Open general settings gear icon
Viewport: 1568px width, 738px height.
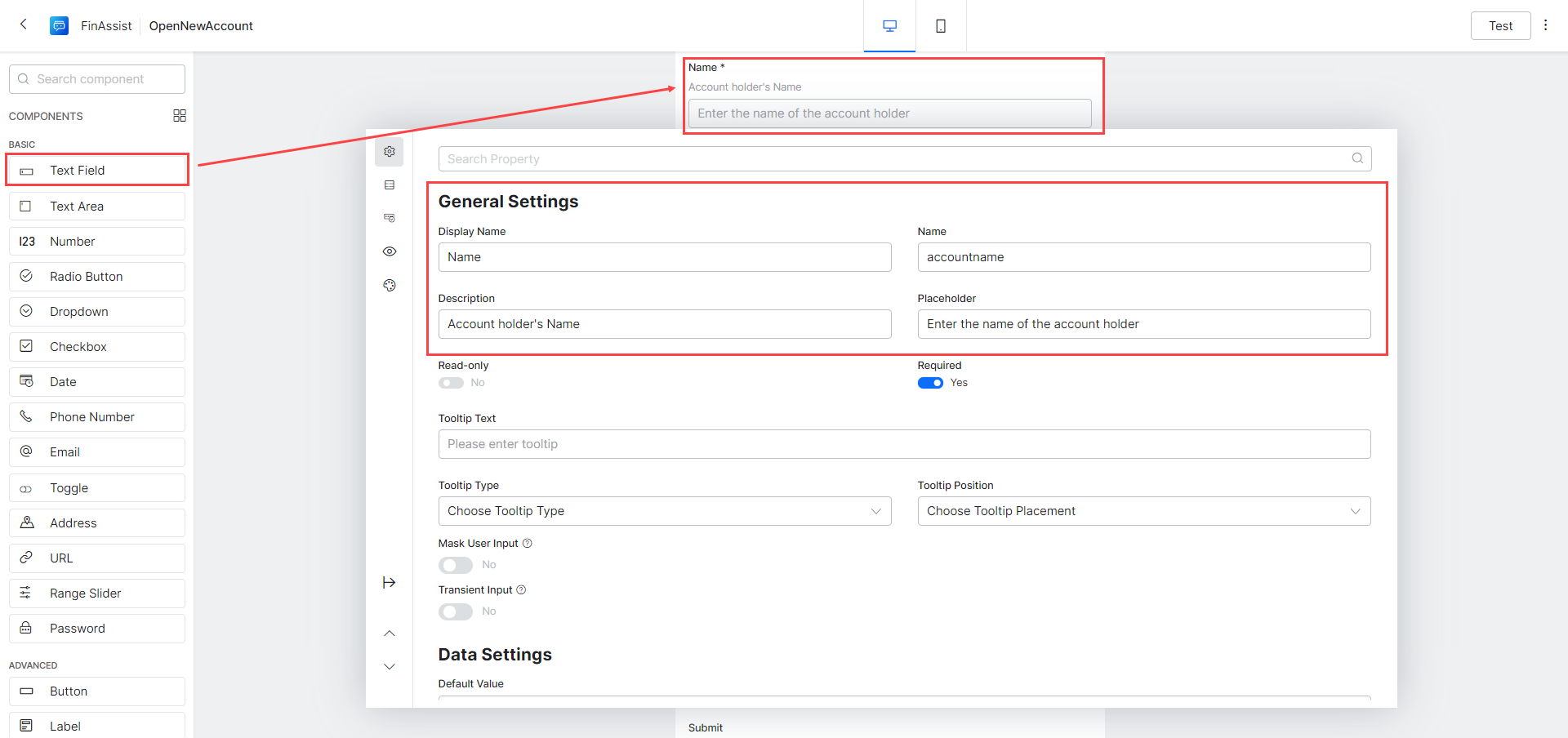pos(390,152)
